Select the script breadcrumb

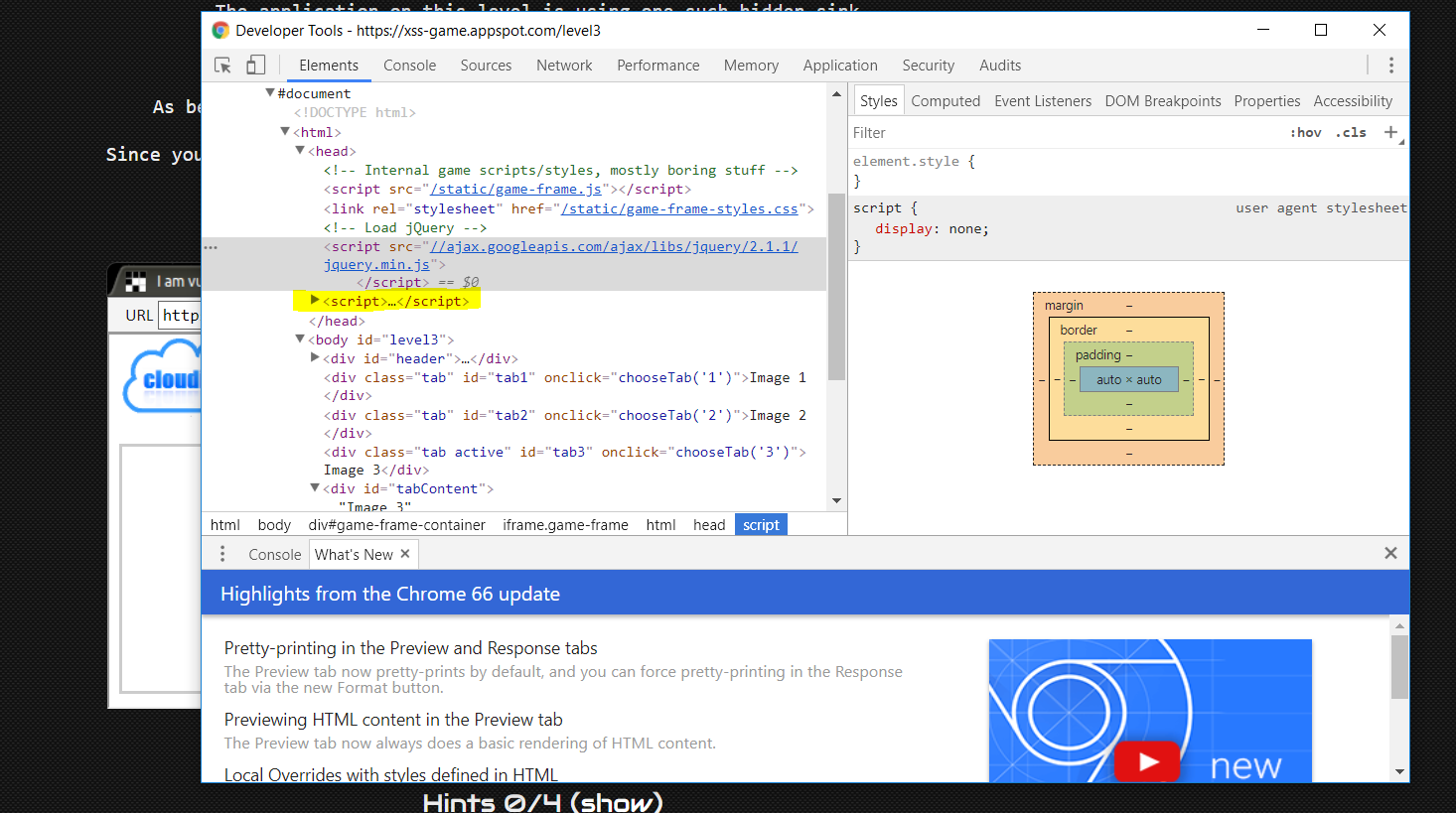(x=761, y=525)
